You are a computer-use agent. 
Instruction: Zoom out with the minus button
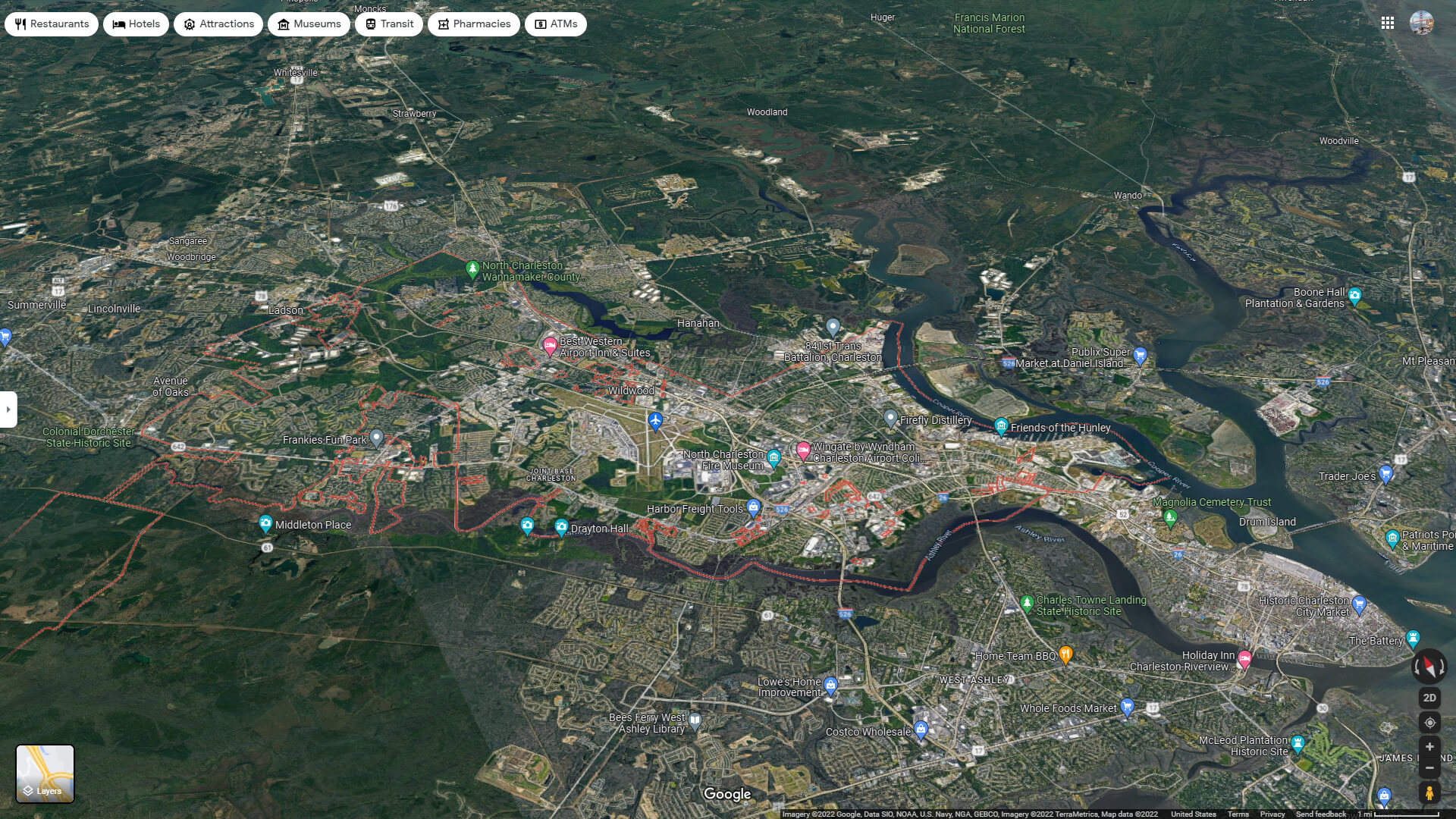[1429, 768]
